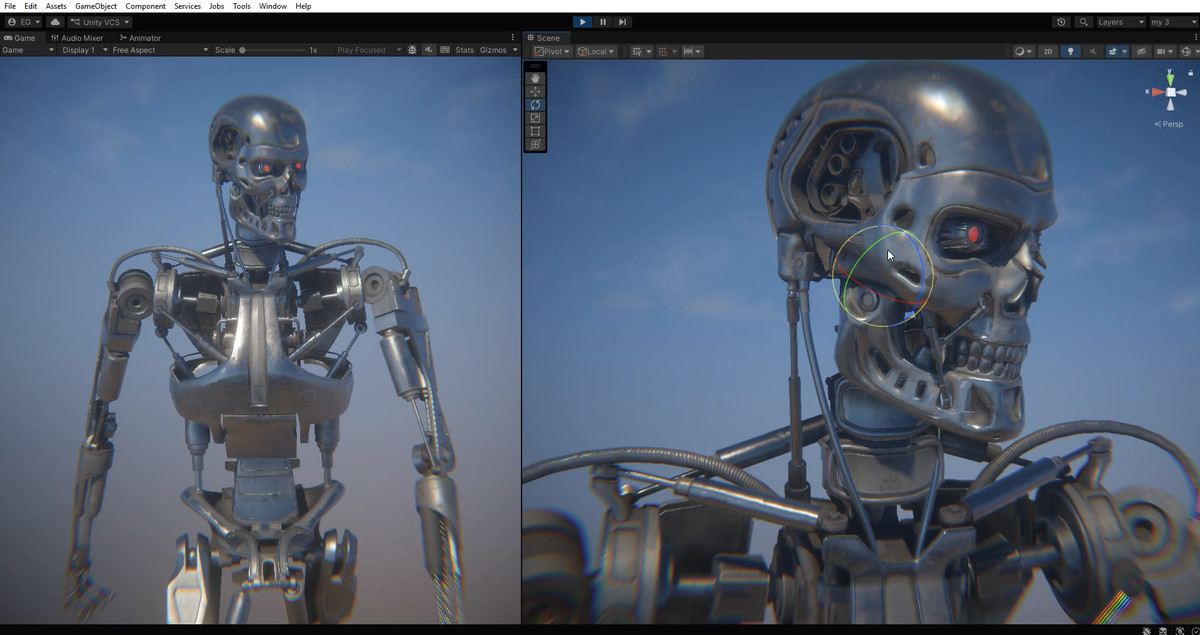Toggle scene effects (skybox/fog) icon
Screen dimensions: 1200x635
click(1112, 51)
